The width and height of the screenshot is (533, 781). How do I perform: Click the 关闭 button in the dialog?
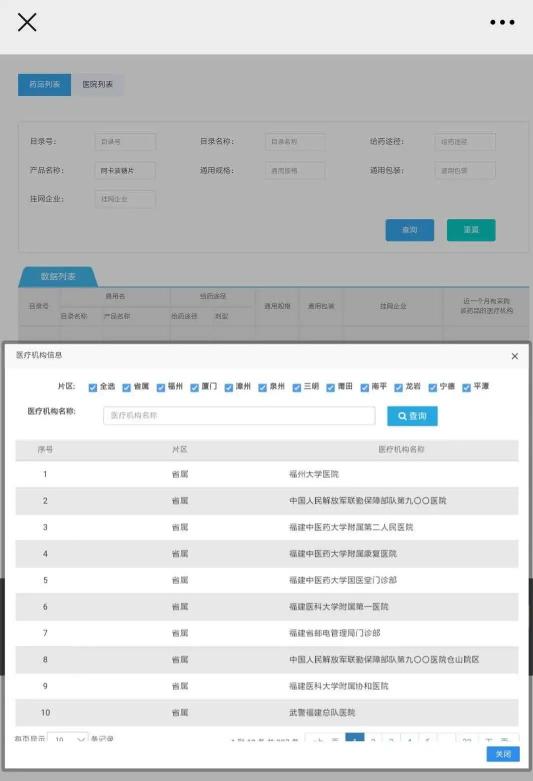click(x=503, y=754)
